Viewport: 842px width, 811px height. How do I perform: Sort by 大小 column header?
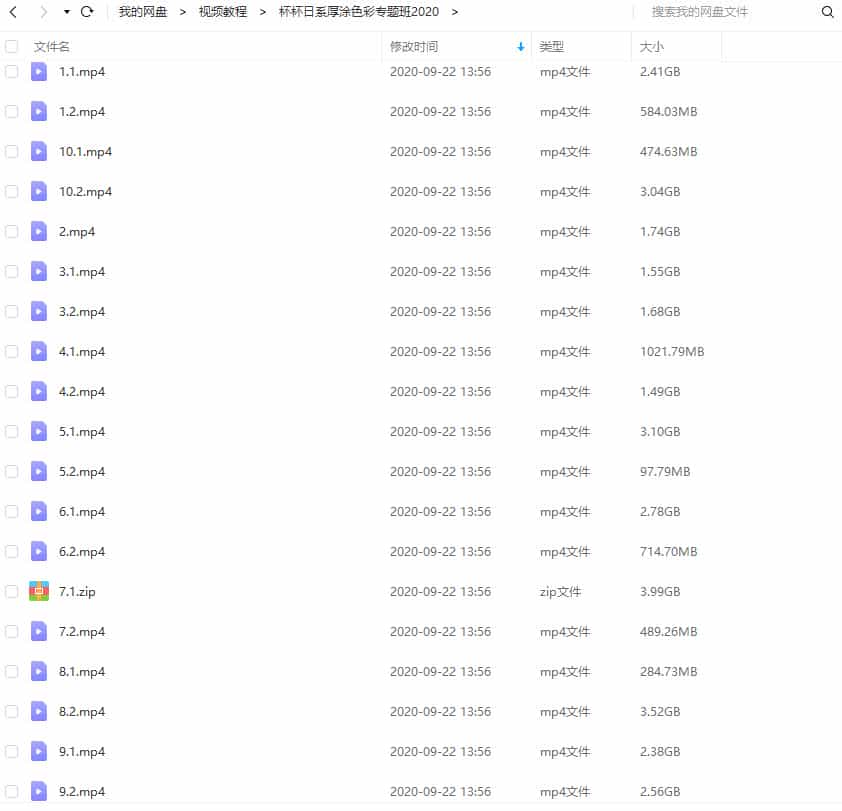[x=651, y=47]
